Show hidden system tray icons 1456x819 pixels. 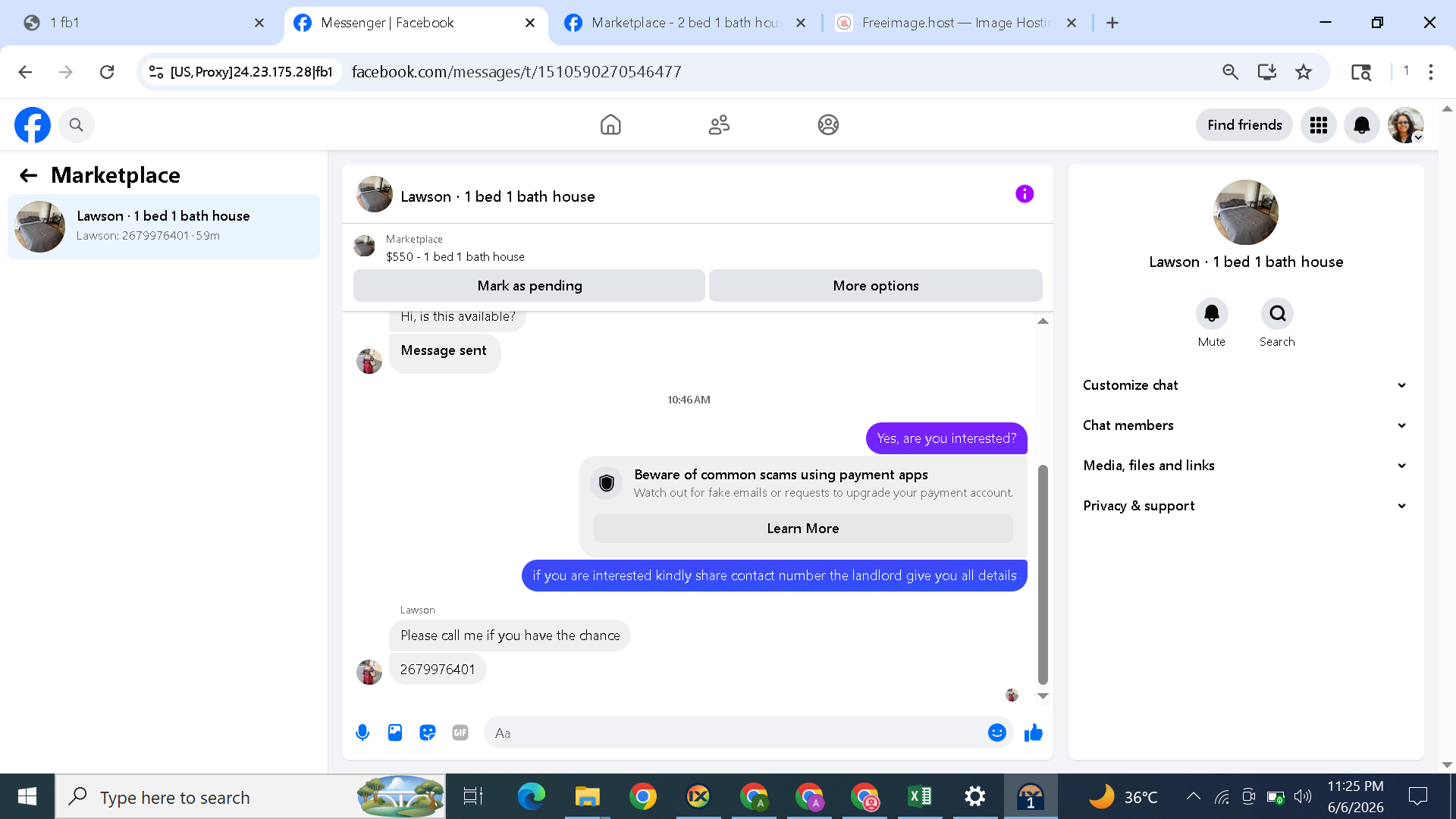click(x=1193, y=796)
